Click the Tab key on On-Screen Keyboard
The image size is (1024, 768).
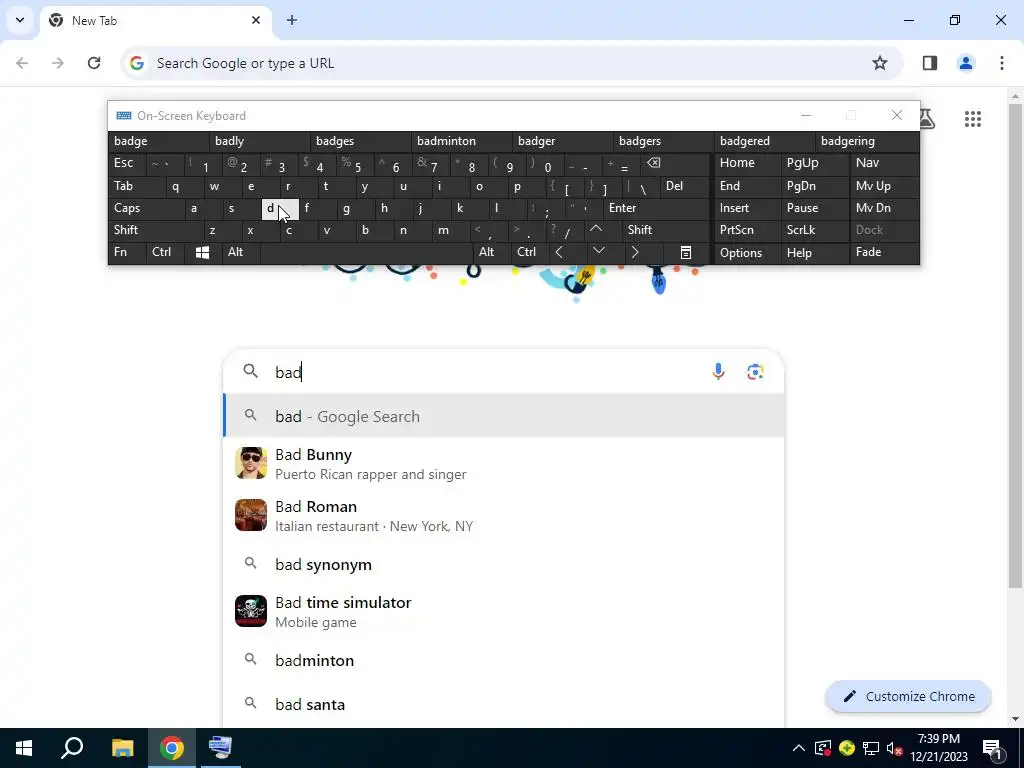click(136, 186)
